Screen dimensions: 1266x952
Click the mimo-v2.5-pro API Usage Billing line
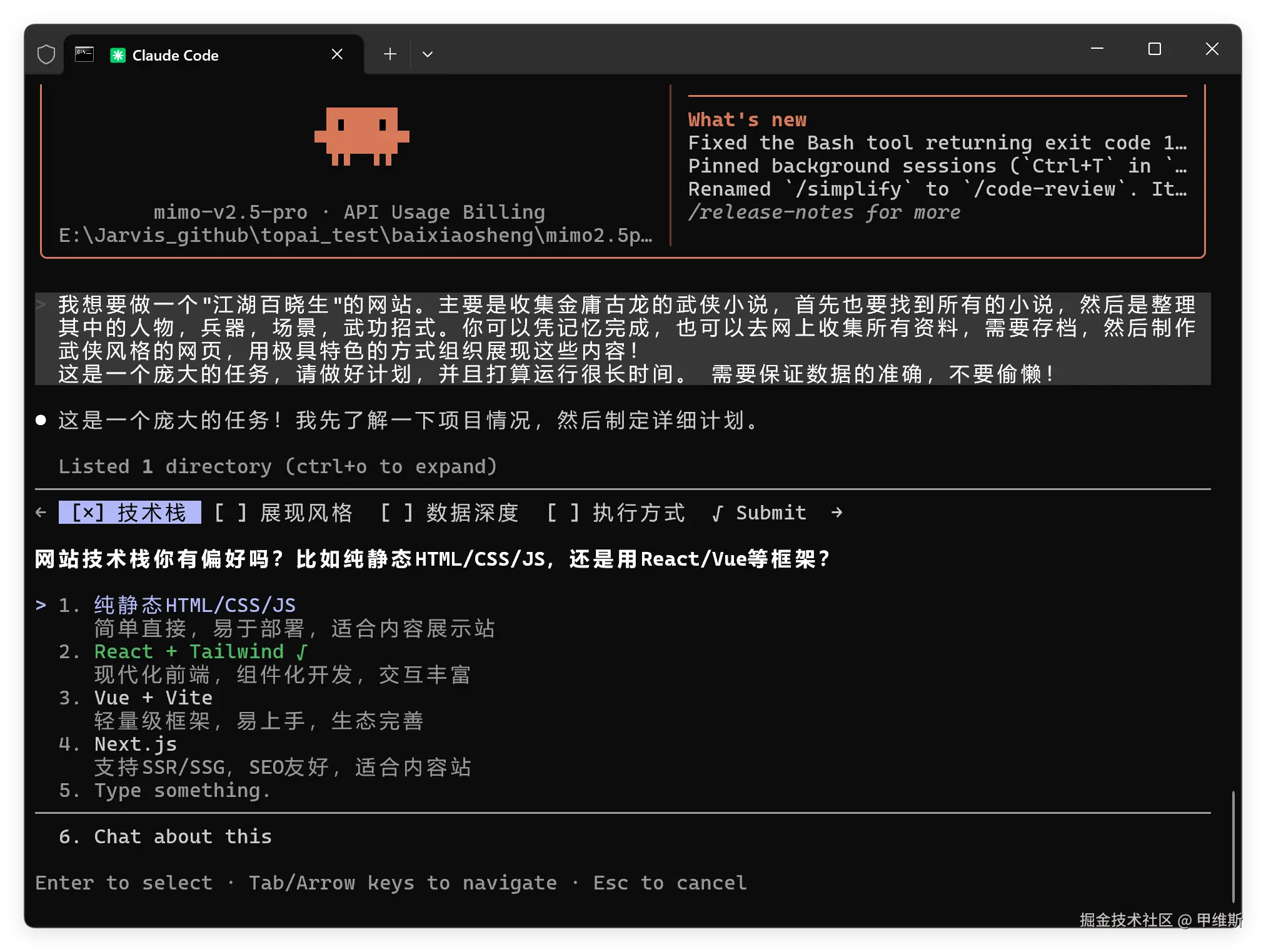[x=349, y=213]
